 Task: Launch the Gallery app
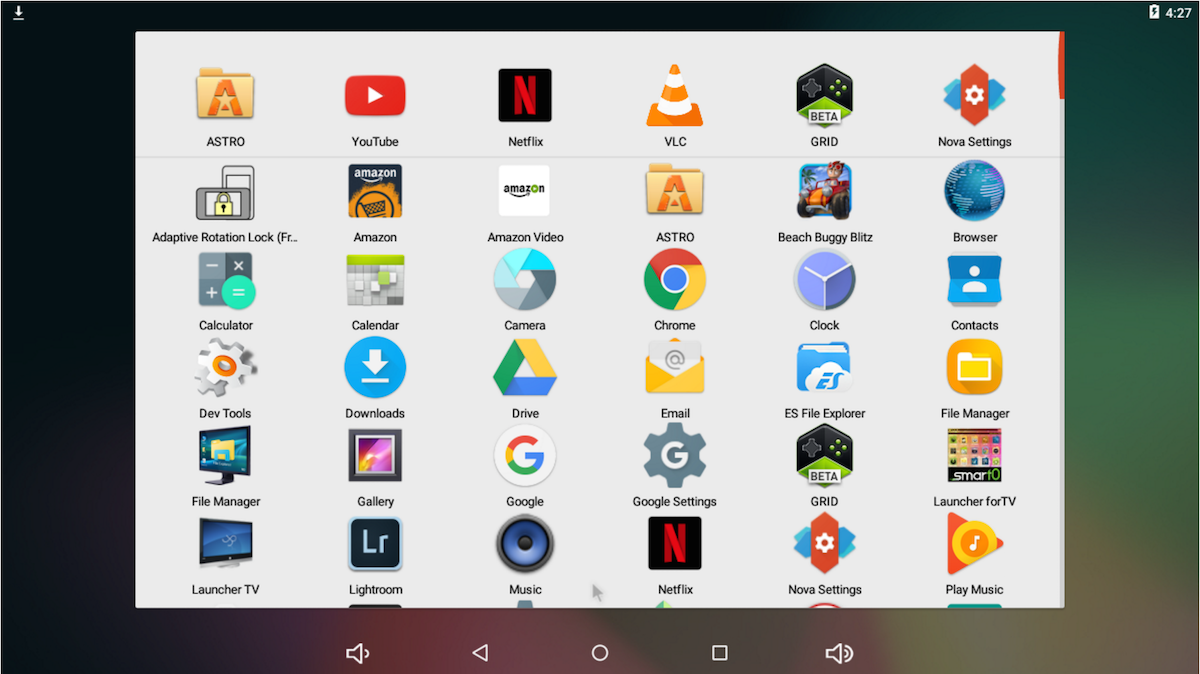(375, 456)
